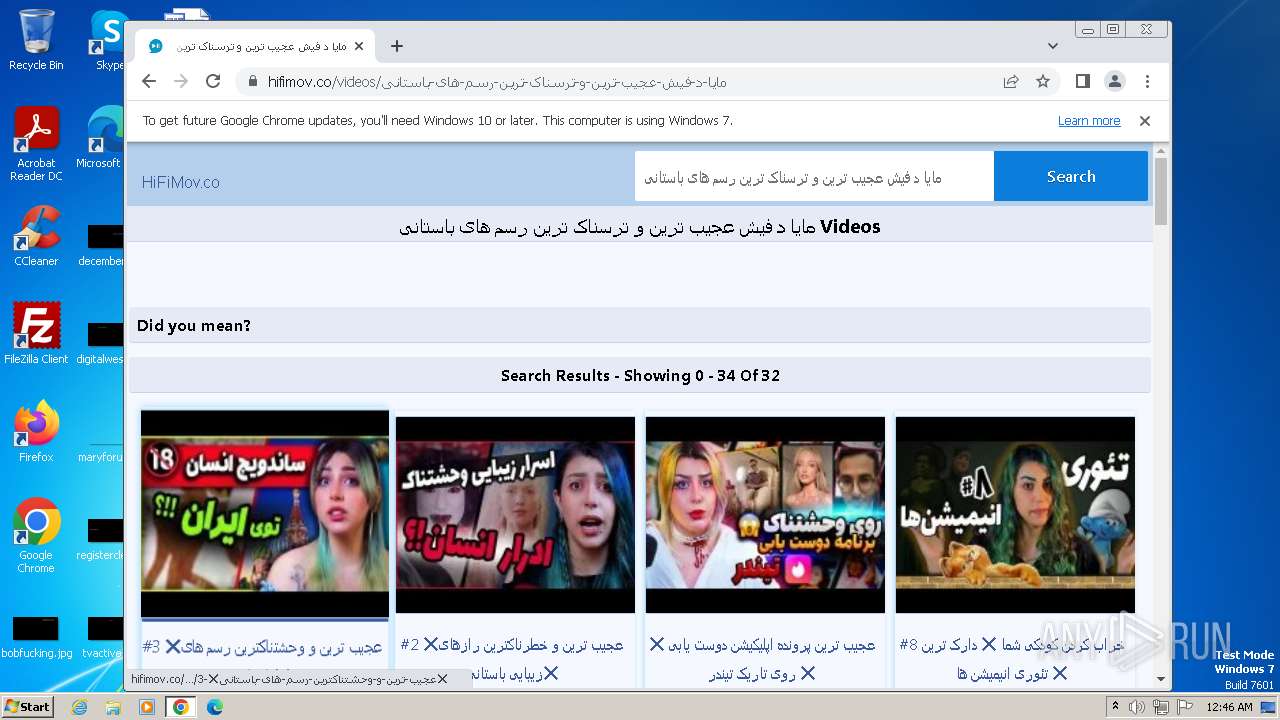The image size is (1280, 720).
Task: Reload the page with the refresh icon
Action: click(x=213, y=82)
